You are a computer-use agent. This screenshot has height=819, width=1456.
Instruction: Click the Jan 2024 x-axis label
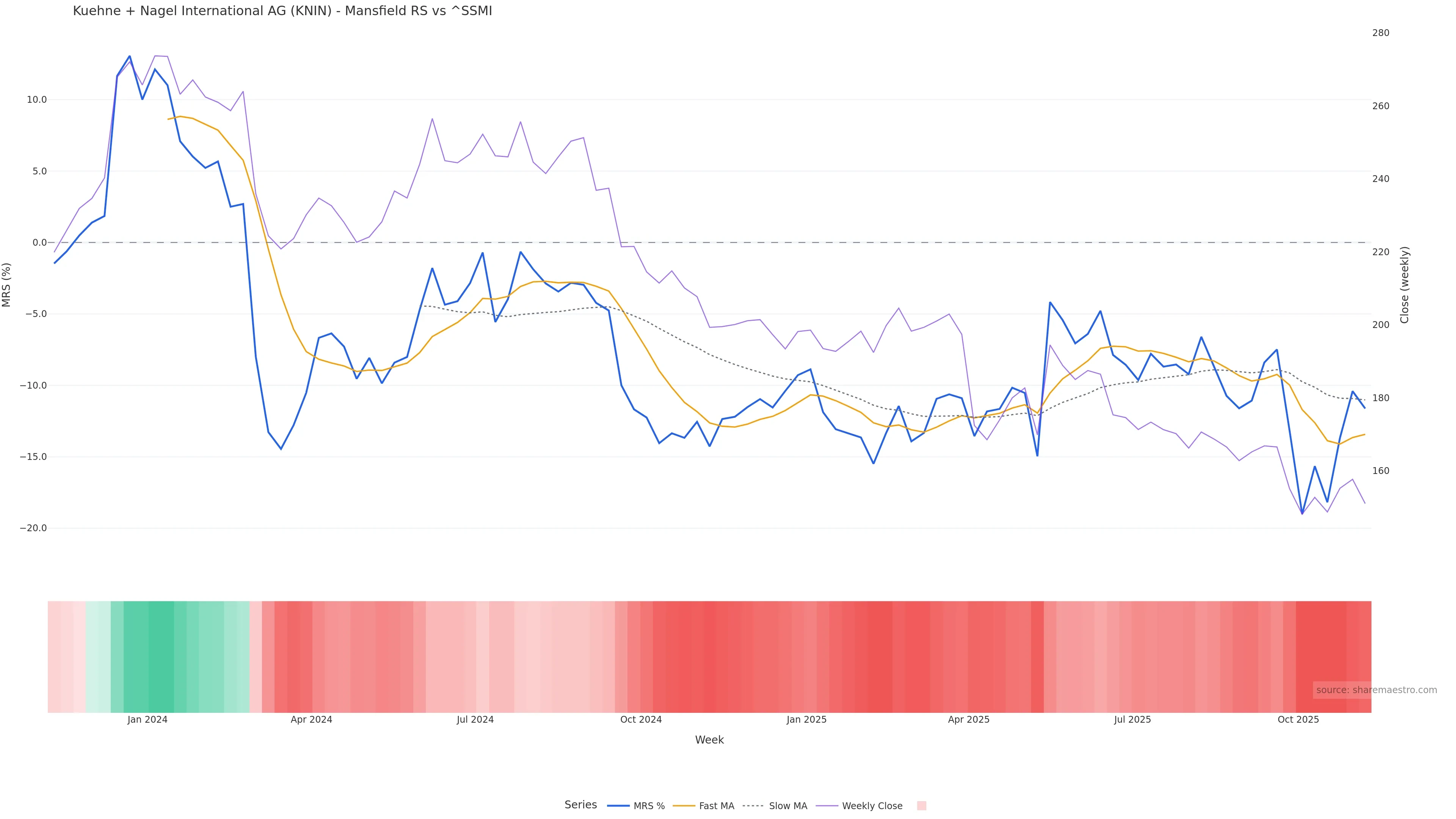click(x=147, y=720)
